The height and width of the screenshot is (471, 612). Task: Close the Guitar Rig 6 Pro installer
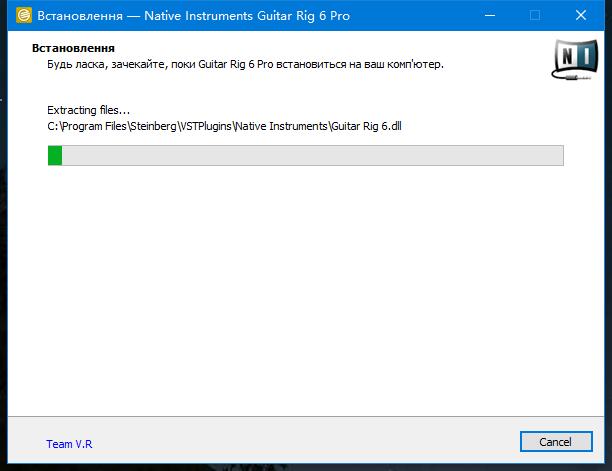click(x=581, y=16)
